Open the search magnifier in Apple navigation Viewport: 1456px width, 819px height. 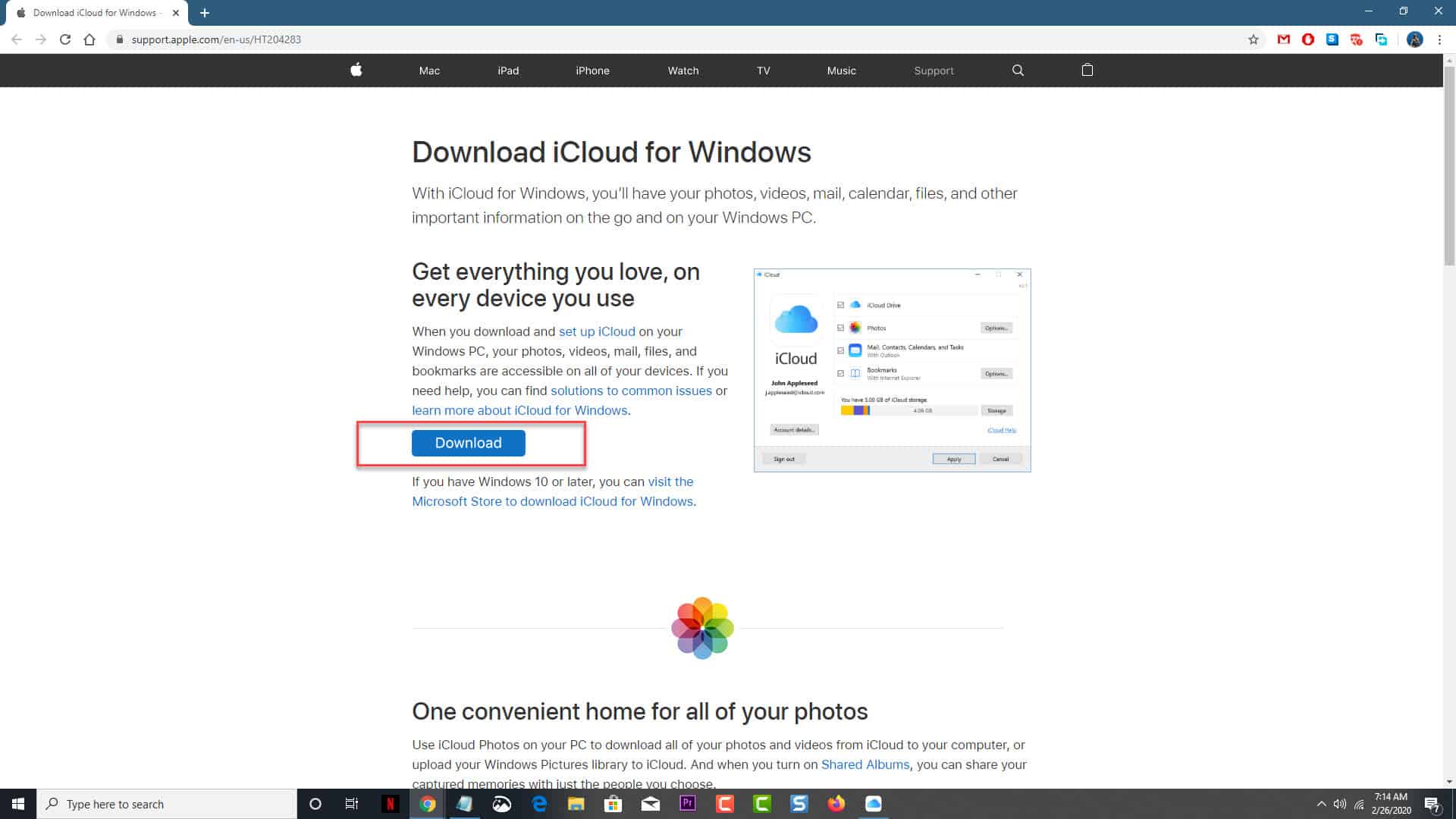point(1018,71)
